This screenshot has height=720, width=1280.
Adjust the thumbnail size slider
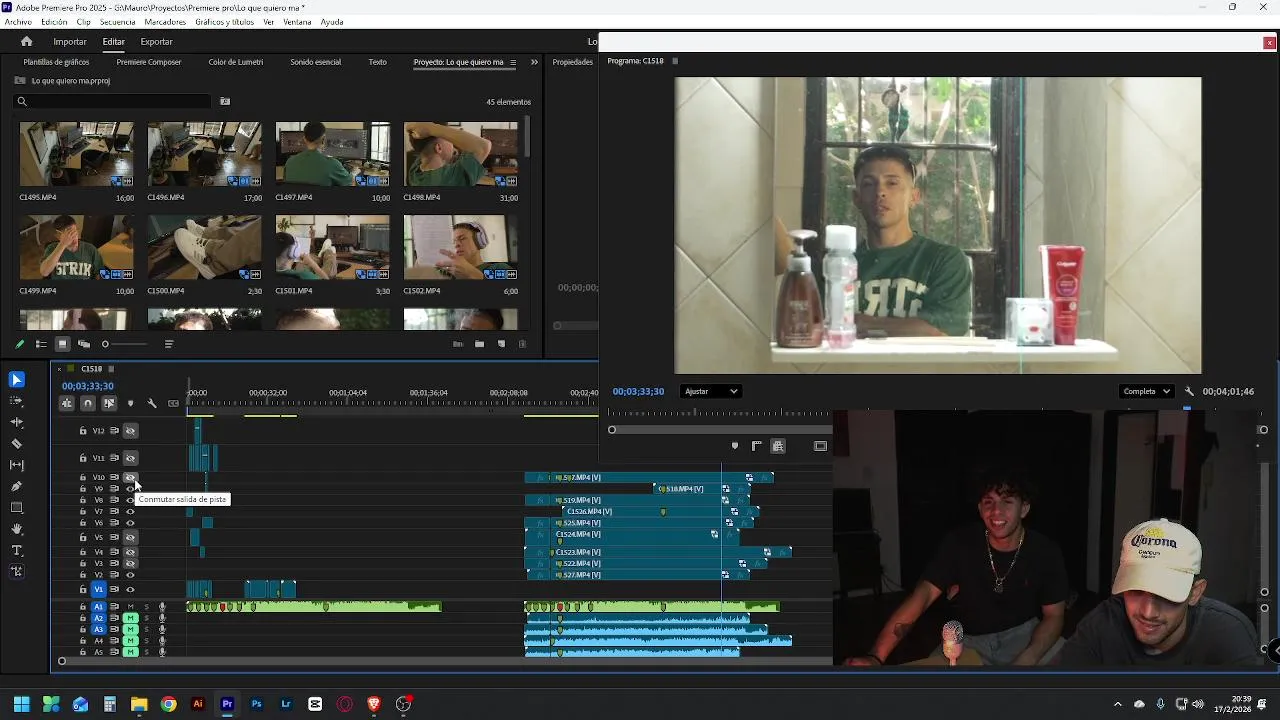[105, 344]
